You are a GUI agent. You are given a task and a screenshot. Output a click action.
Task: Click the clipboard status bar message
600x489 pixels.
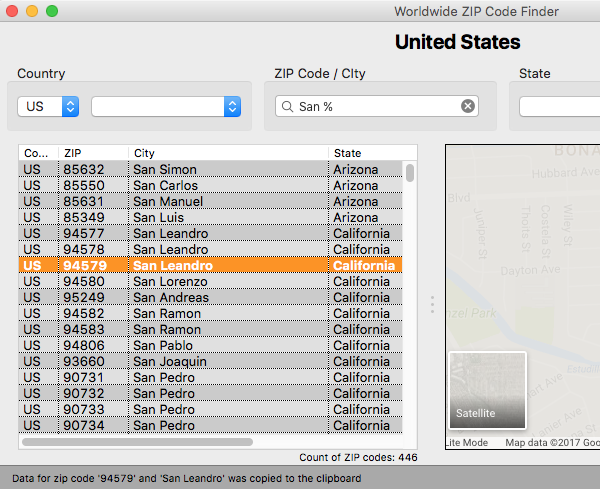click(187, 478)
